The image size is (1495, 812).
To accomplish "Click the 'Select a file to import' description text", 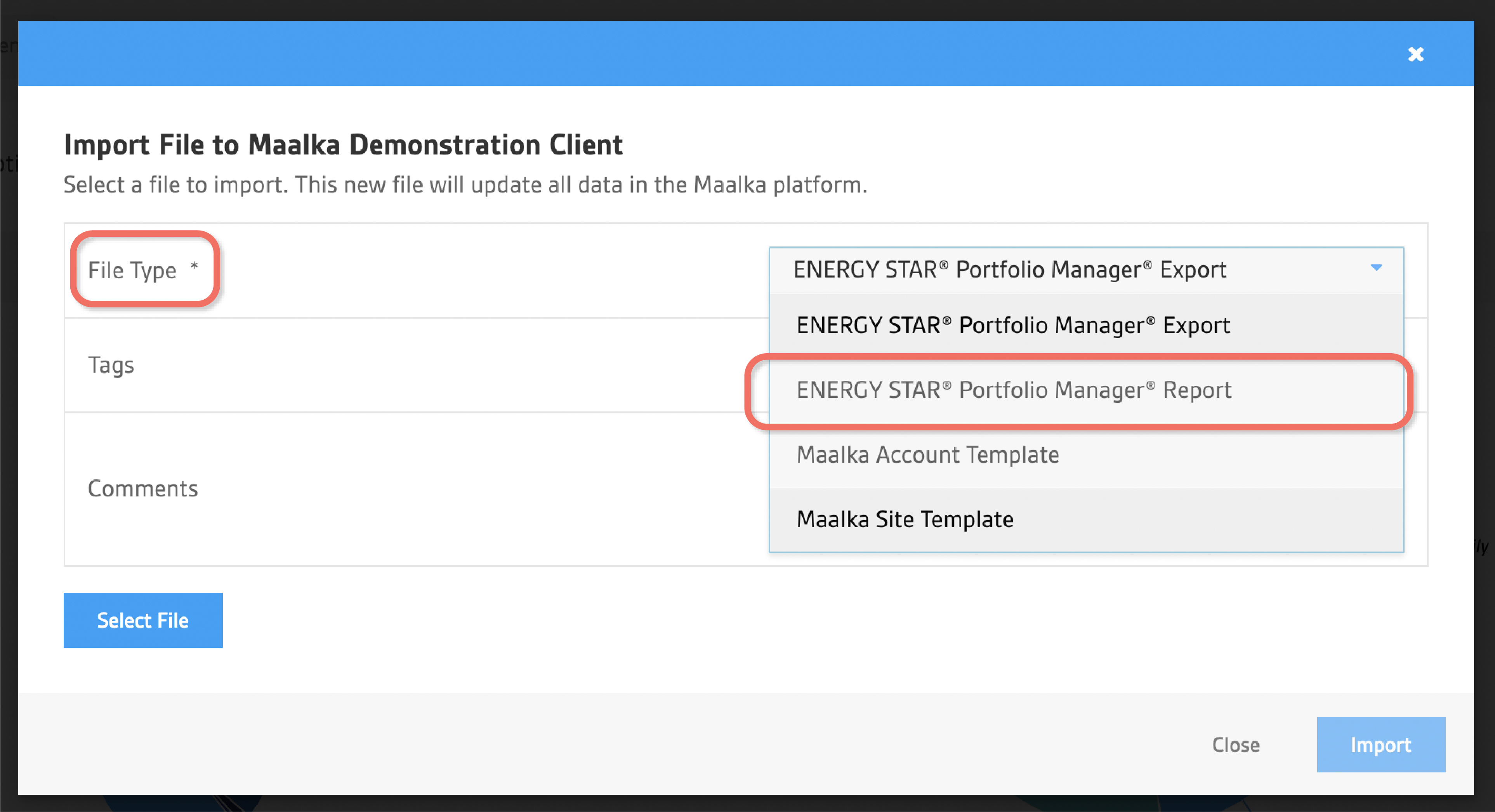I will point(465,185).
